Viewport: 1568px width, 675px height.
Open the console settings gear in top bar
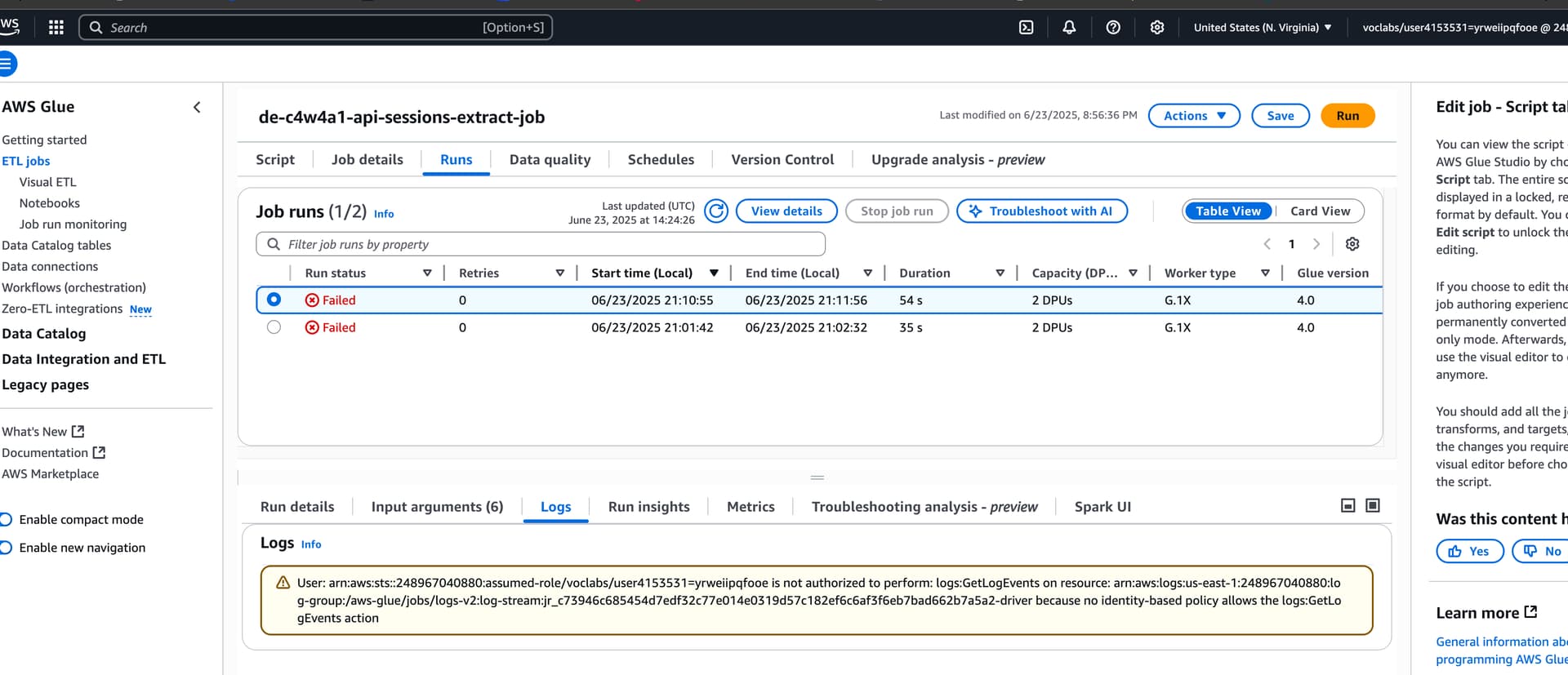click(1157, 28)
